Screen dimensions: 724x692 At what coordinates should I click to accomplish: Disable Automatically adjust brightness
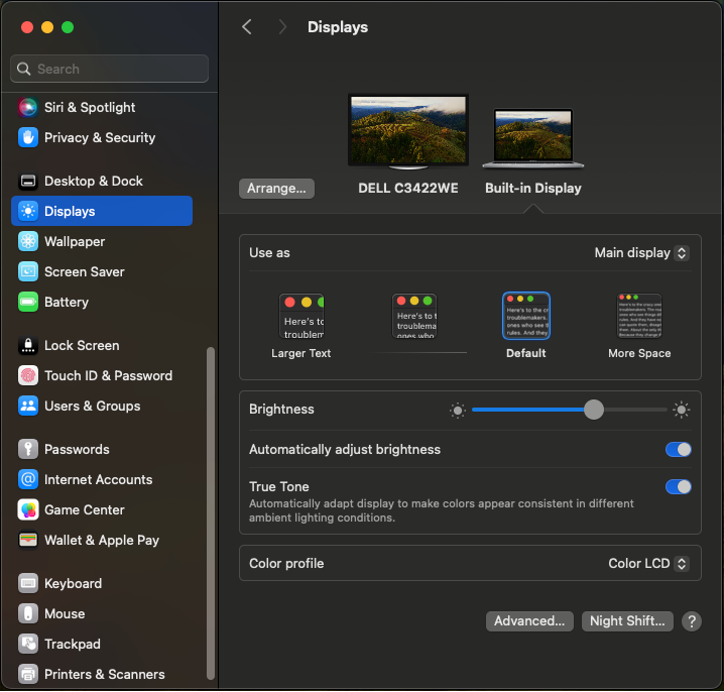(x=678, y=449)
